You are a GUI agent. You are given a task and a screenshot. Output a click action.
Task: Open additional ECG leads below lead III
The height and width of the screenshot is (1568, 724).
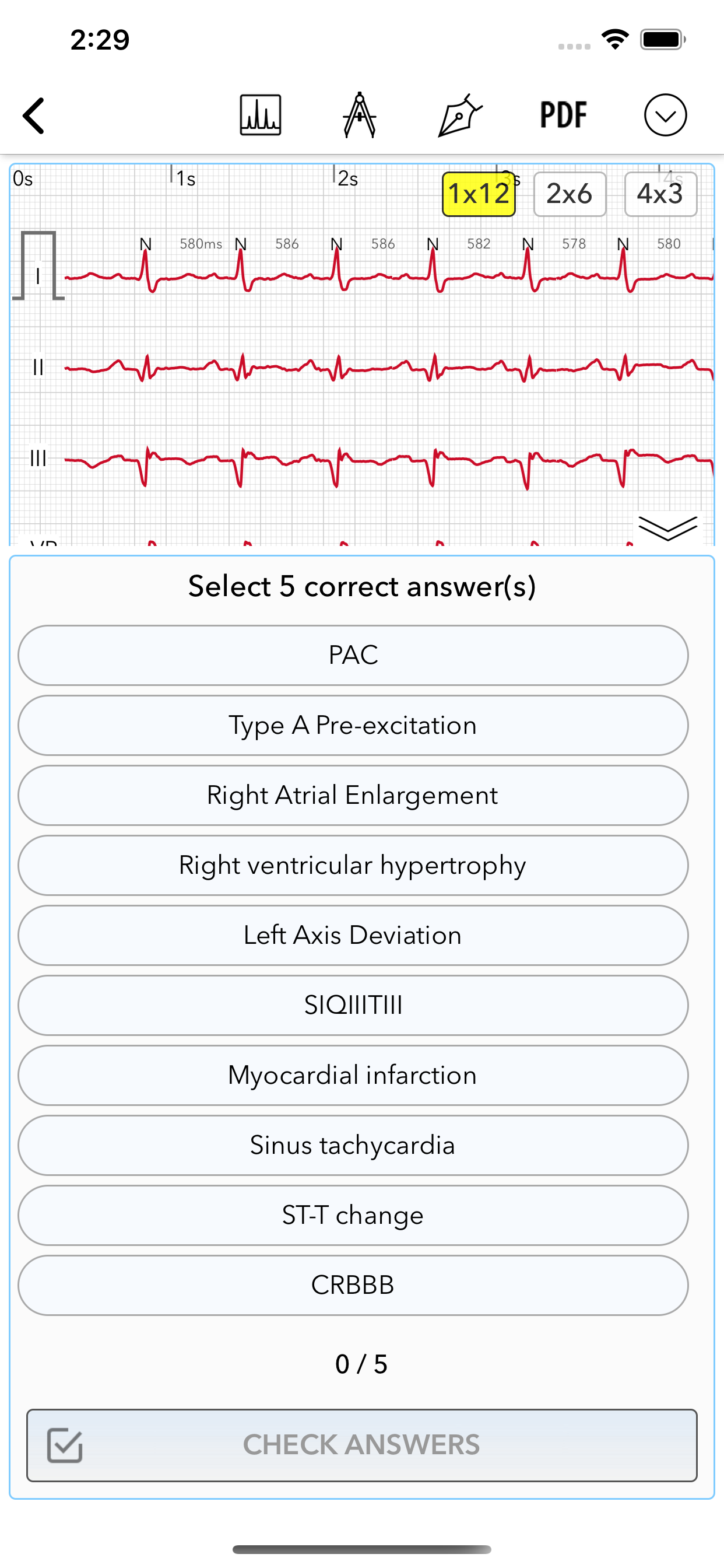coord(669,529)
